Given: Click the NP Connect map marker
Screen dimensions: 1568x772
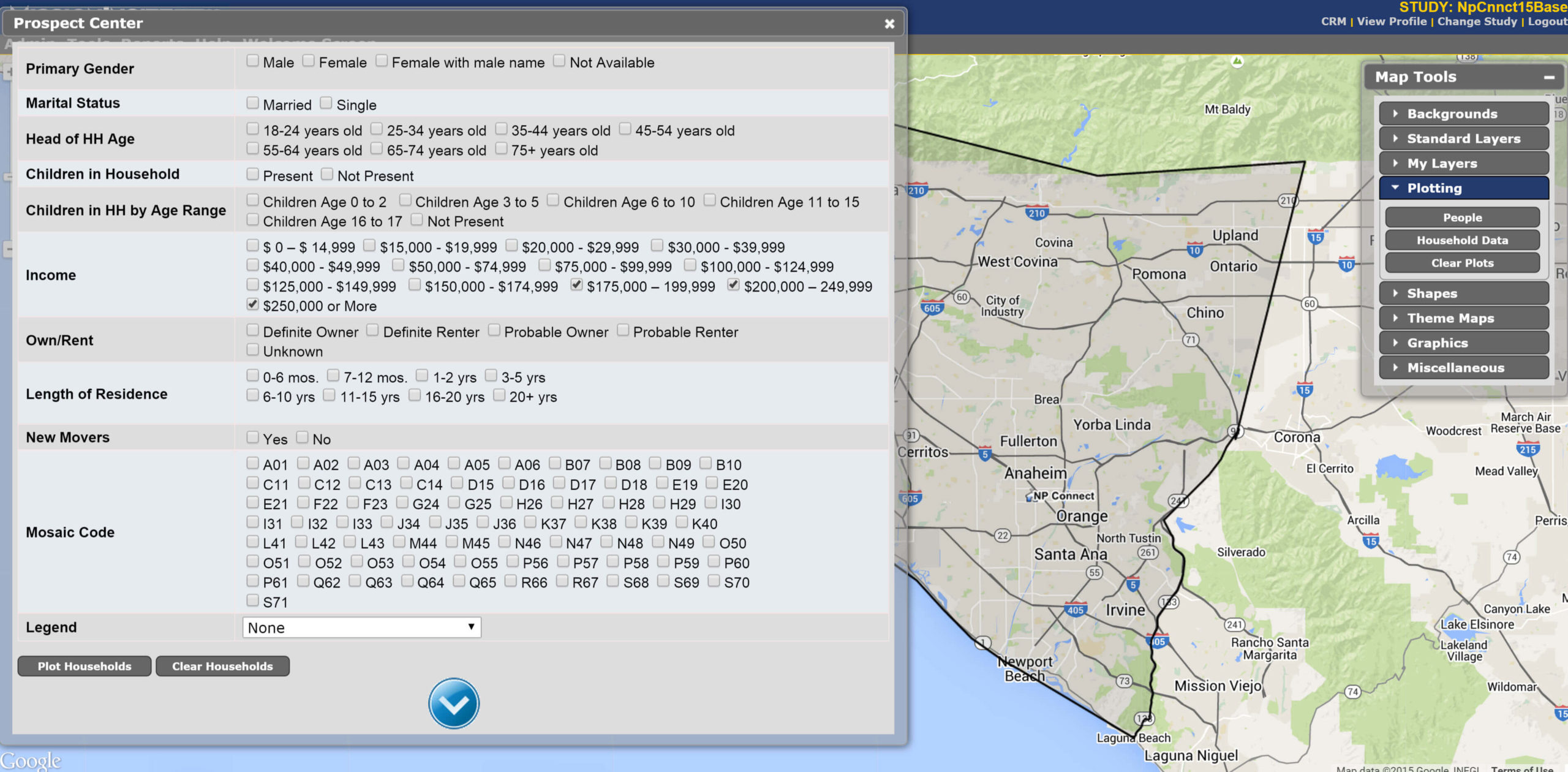Looking at the screenshot, I should [1031, 496].
